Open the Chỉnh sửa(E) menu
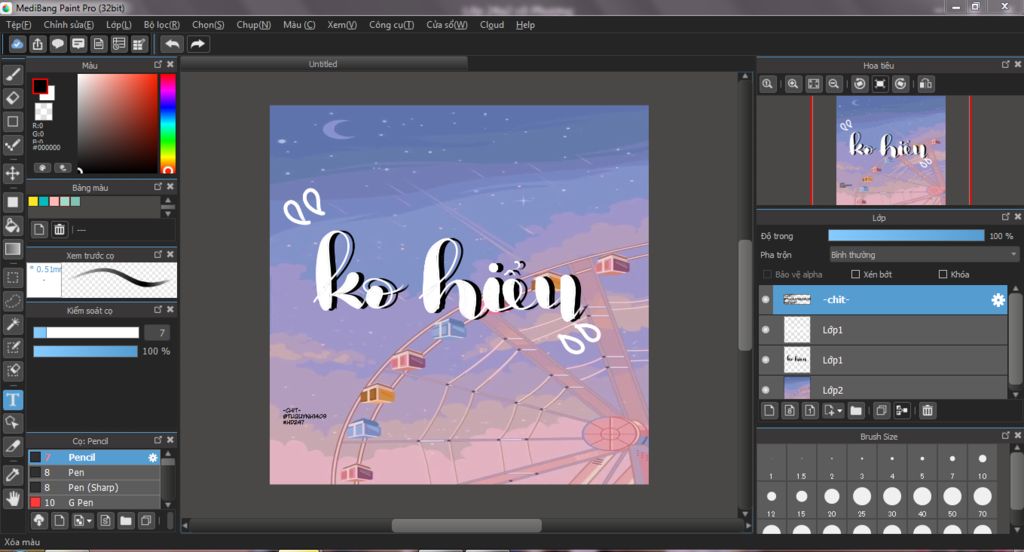Screen dimensions: 1024x552 pos(69,25)
